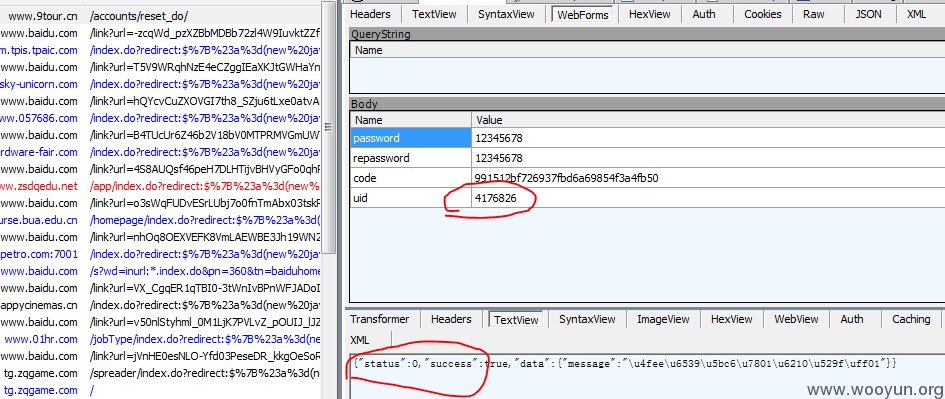Select the uid value 4176826
Image resolution: width=945 pixels, height=399 pixels.
[x=708, y=198]
